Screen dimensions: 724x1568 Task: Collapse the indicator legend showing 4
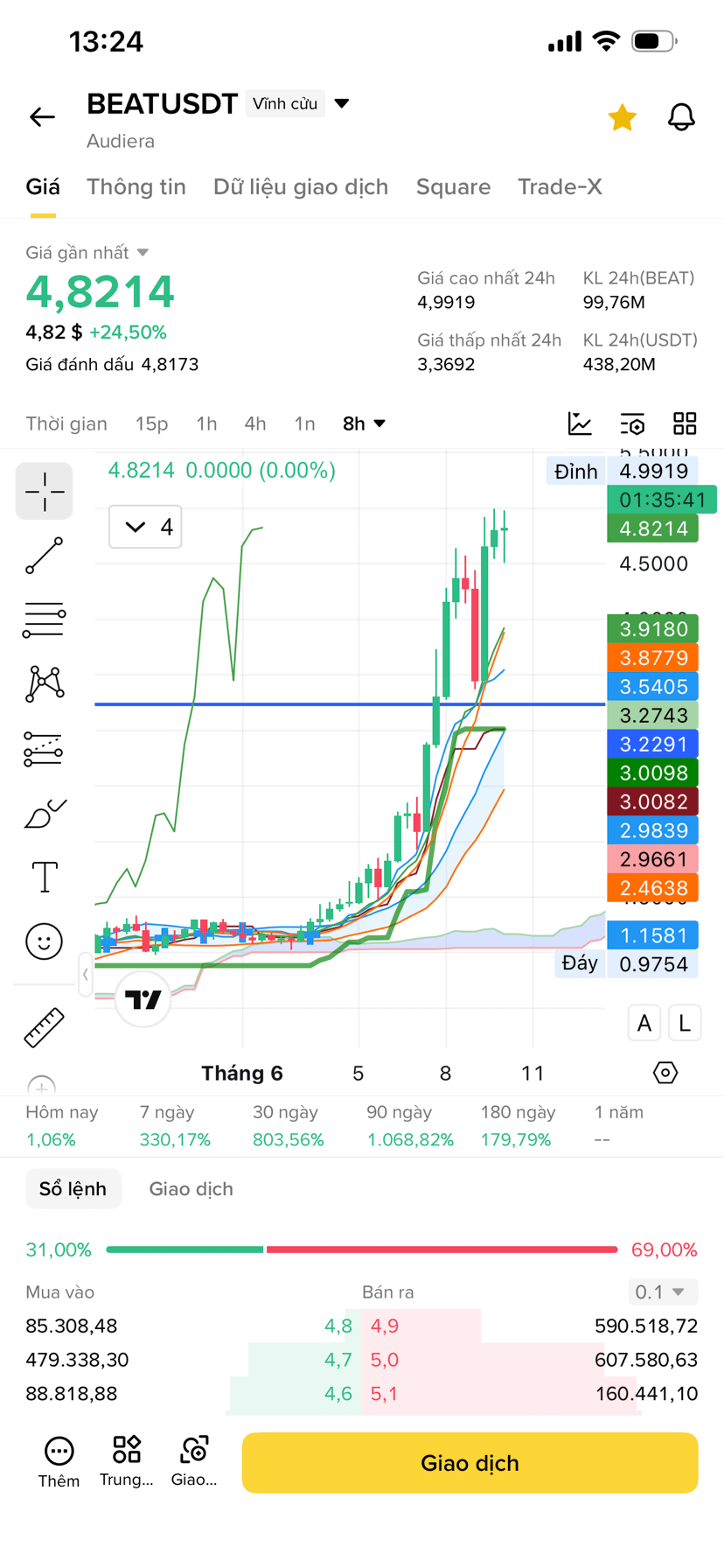145,527
